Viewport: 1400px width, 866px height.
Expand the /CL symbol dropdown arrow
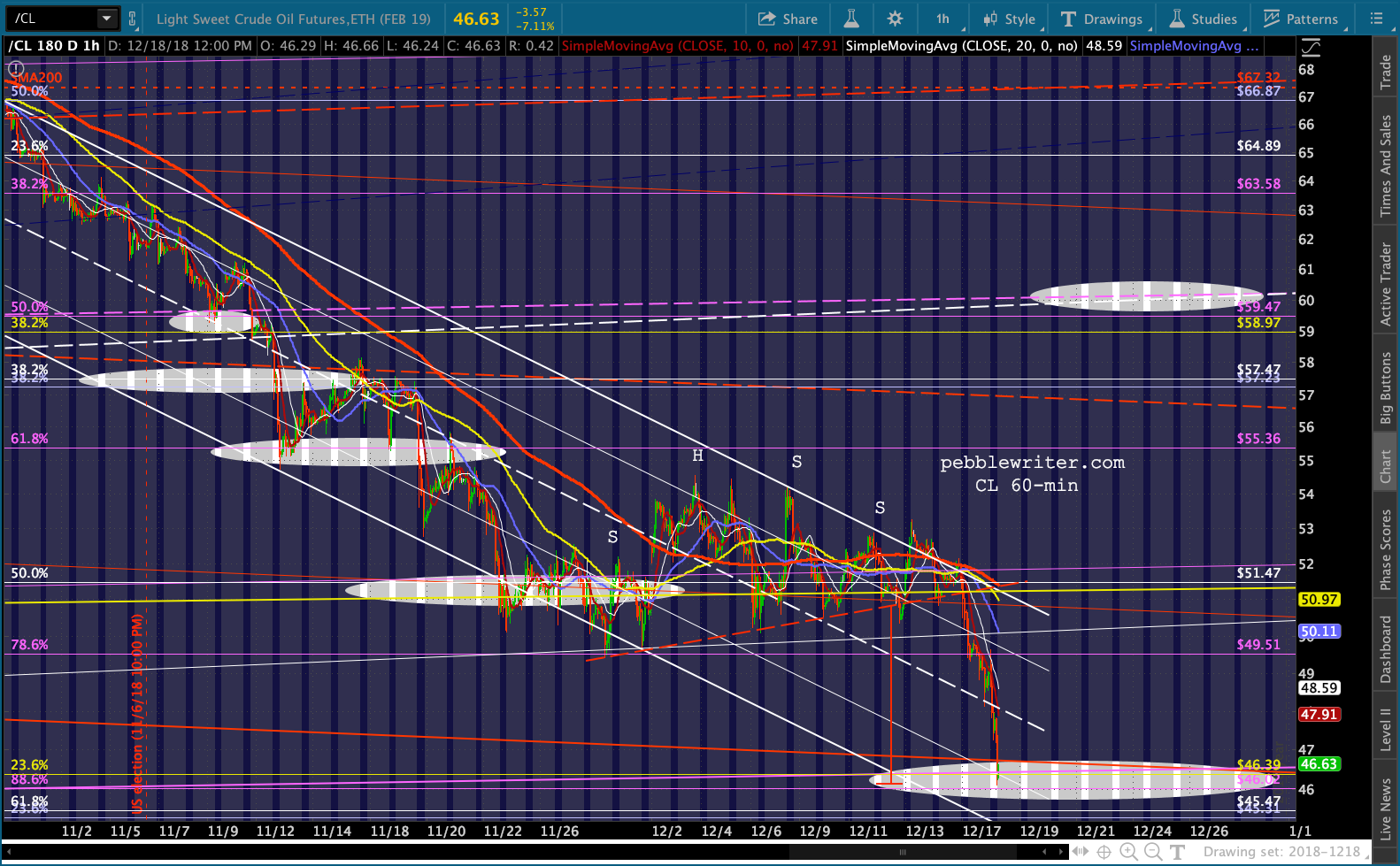[x=106, y=19]
